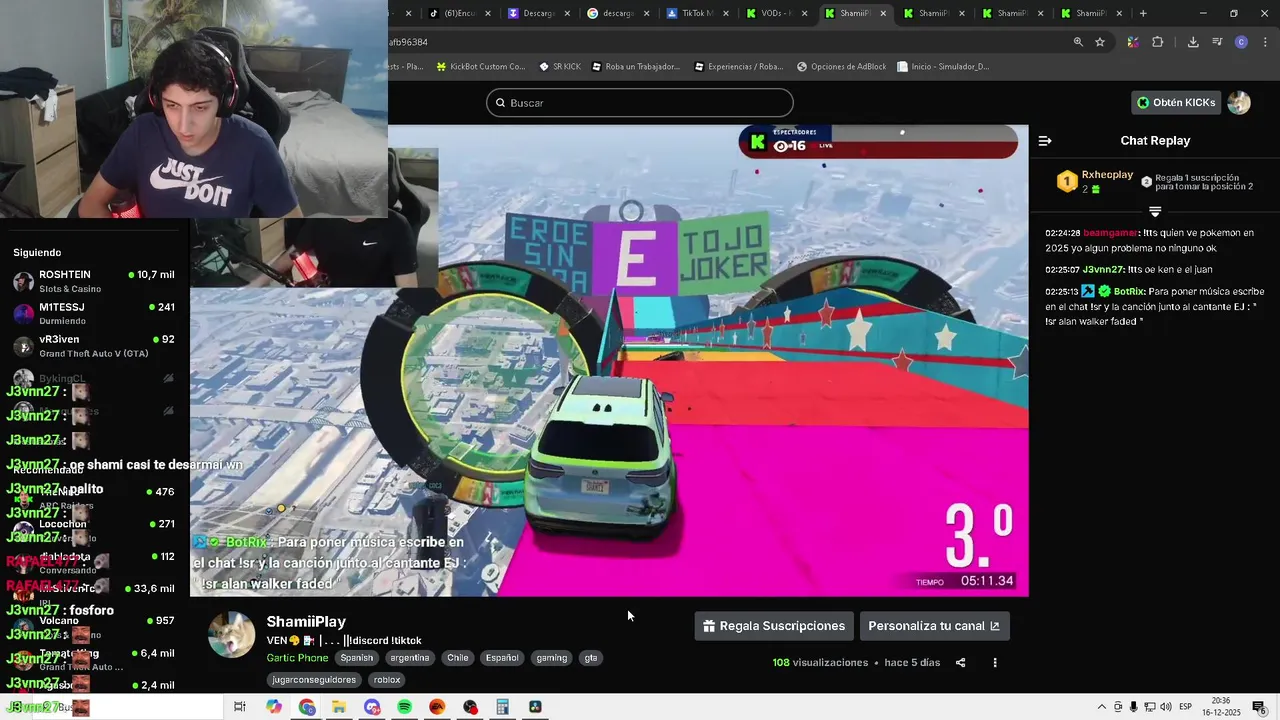Click Rxheoplay in chat gift leaderboard

coord(1107,175)
